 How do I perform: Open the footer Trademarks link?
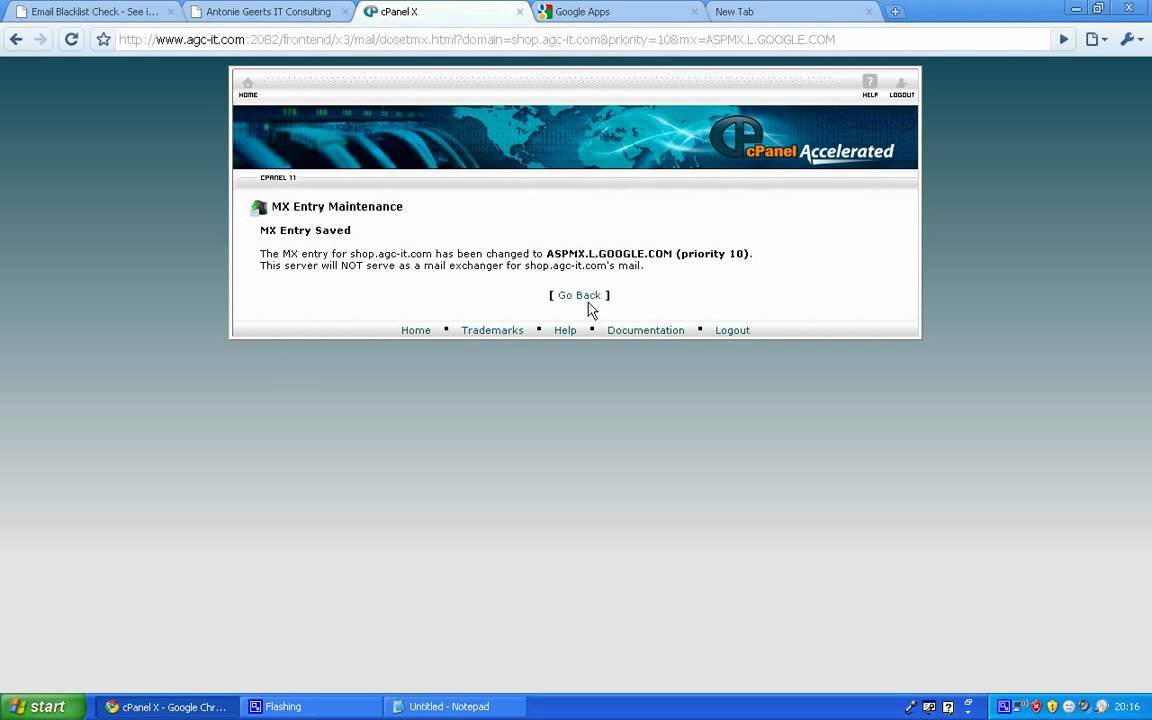click(x=492, y=331)
